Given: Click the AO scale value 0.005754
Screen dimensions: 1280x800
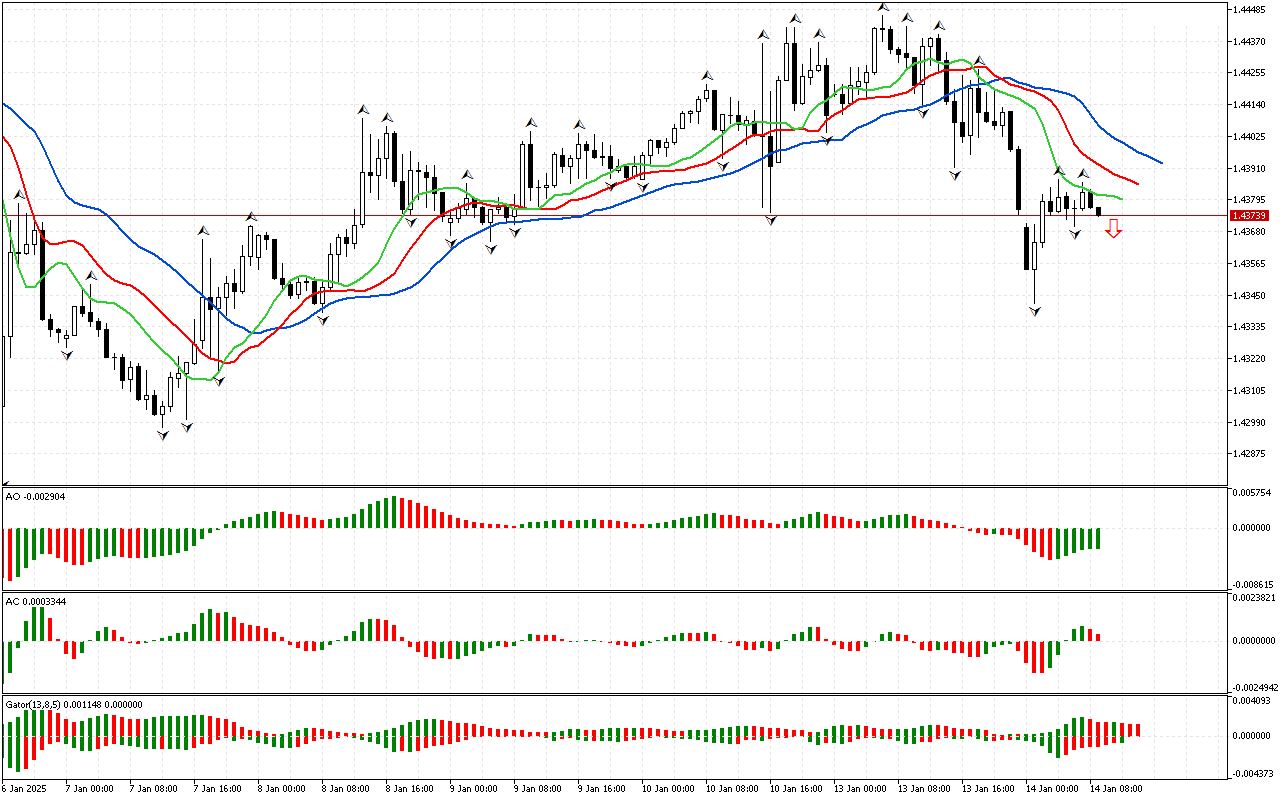Looking at the screenshot, I should pos(1252,494).
